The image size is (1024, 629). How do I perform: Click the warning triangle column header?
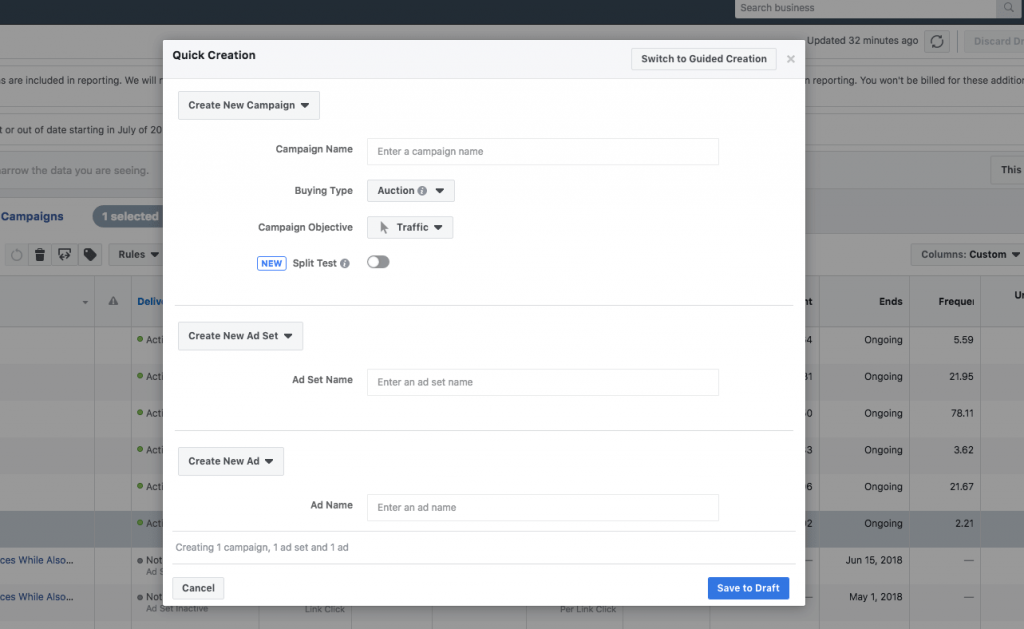[x=112, y=300]
